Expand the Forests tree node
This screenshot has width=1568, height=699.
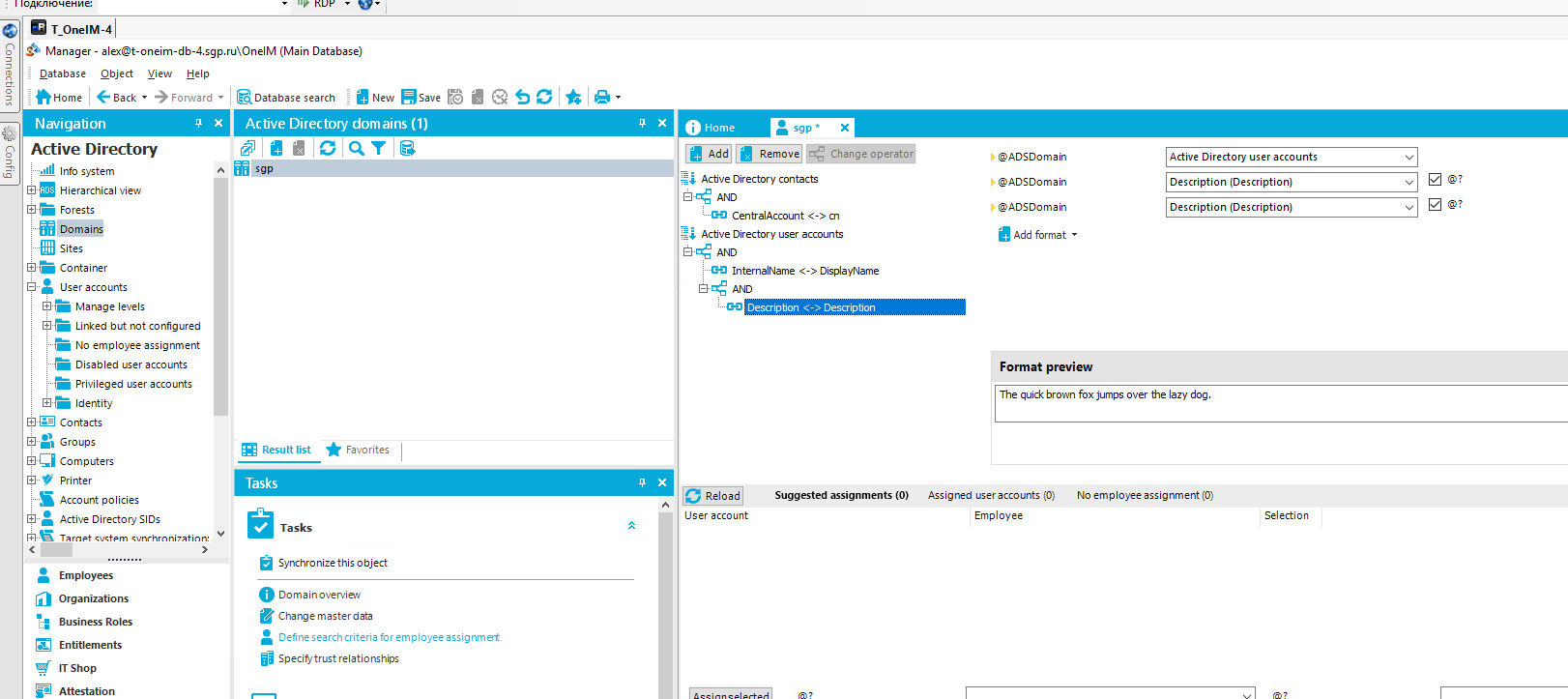(31, 210)
